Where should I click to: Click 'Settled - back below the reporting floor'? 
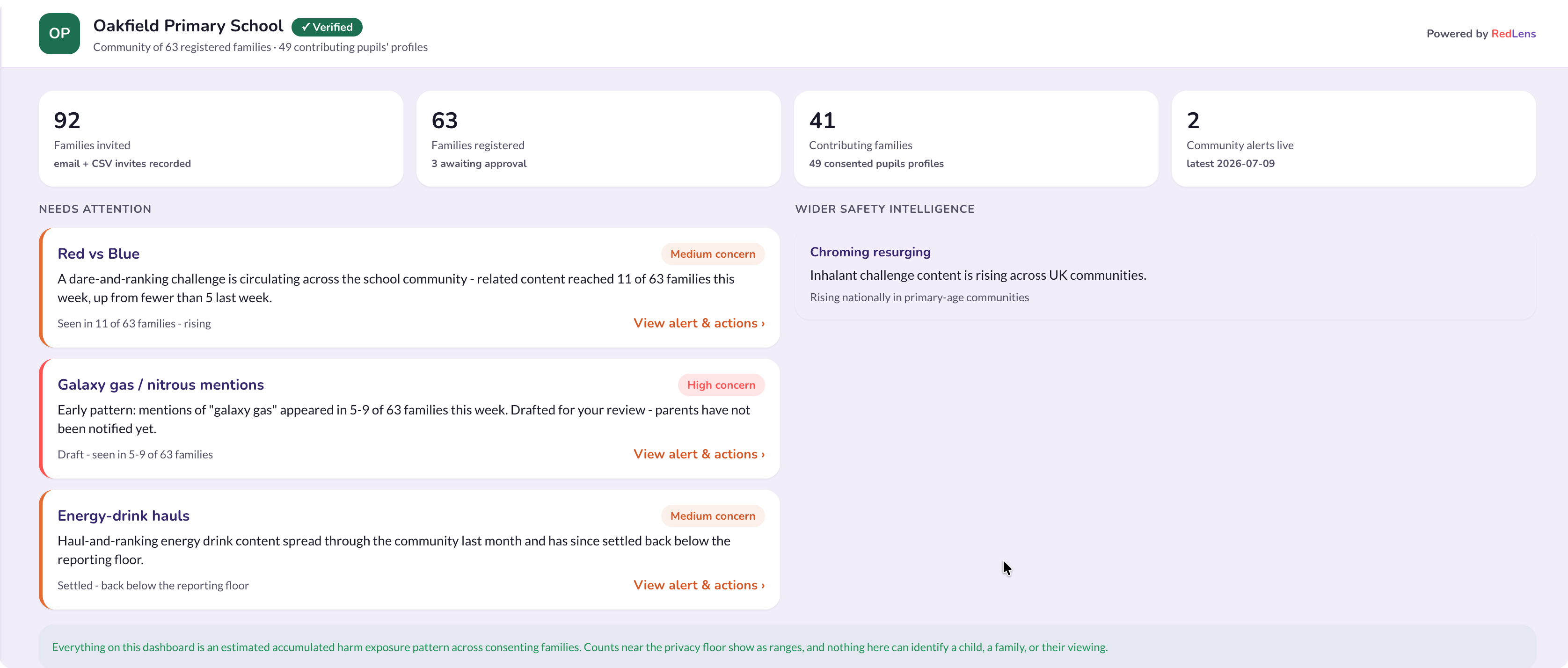pos(153,585)
